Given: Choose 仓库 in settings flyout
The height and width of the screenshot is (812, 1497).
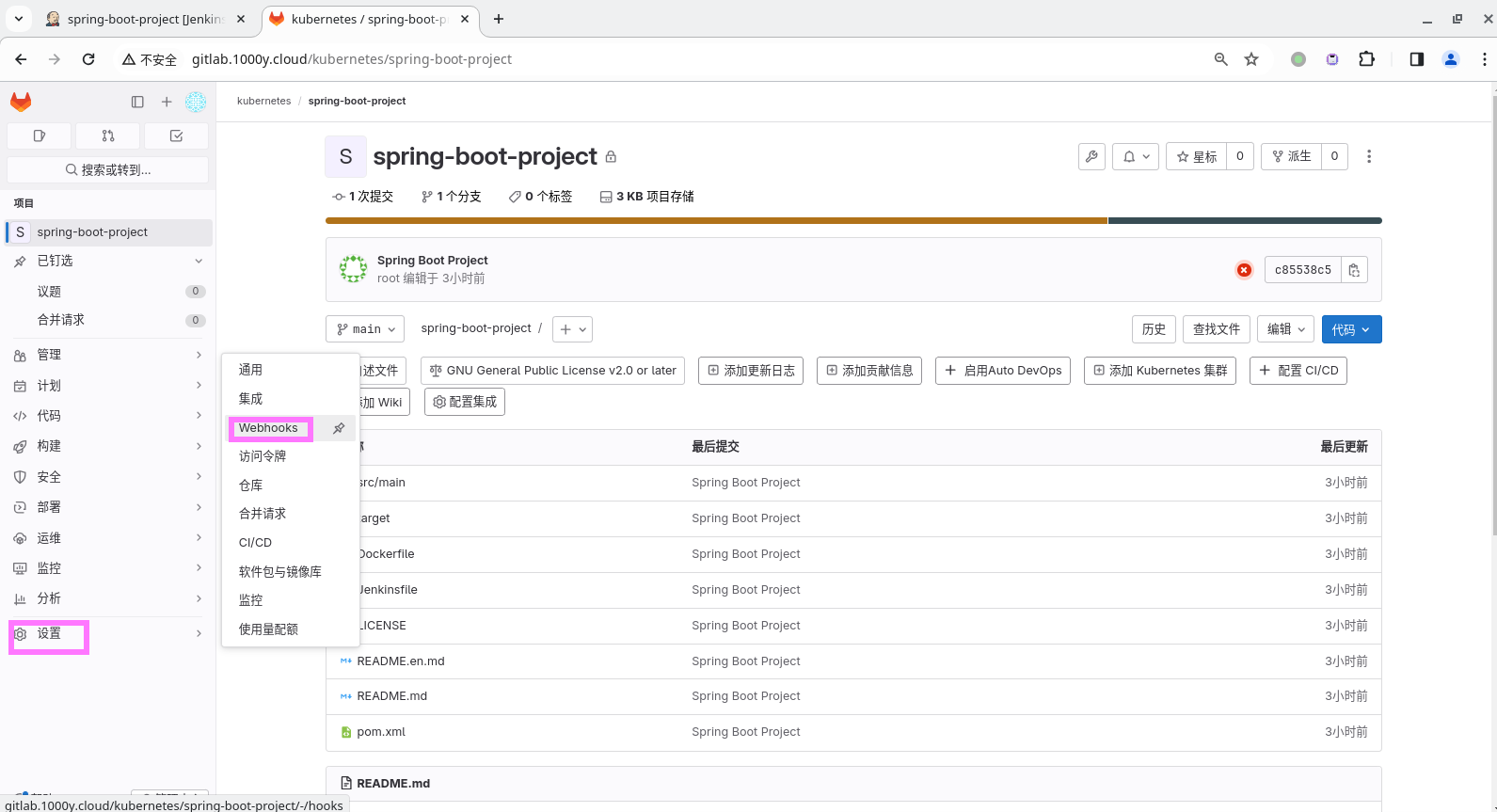Looking at the screenshot, I should (x=291, y=486).
